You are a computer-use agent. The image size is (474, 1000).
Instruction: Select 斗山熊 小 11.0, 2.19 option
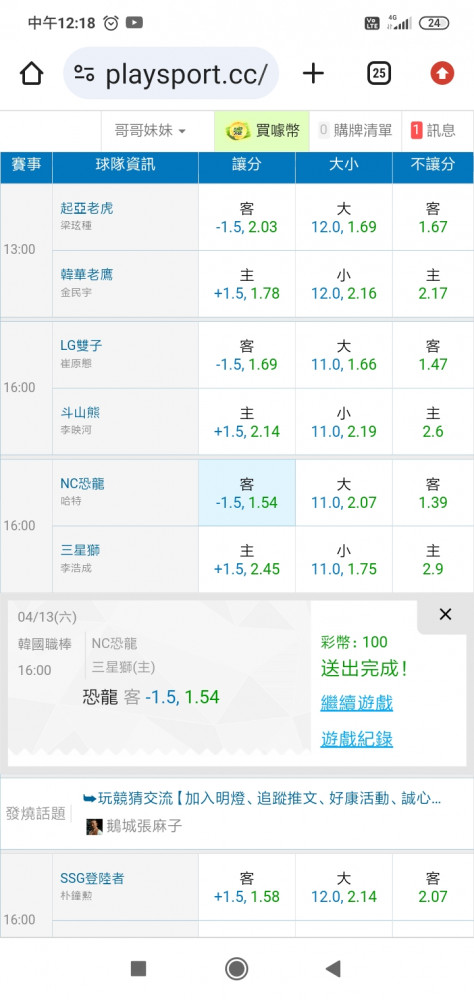(344, 422)
